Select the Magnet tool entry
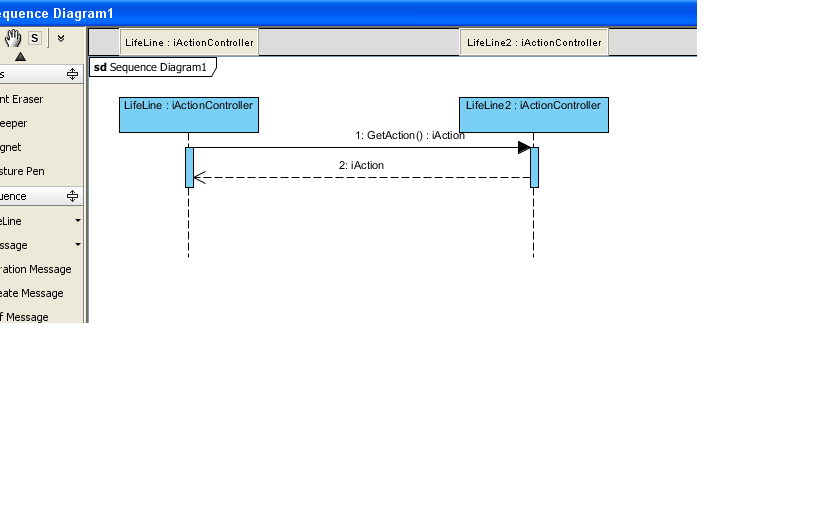The height and width of the screenshot is (525, 840). pyautogui.click(x=11, y=147)
